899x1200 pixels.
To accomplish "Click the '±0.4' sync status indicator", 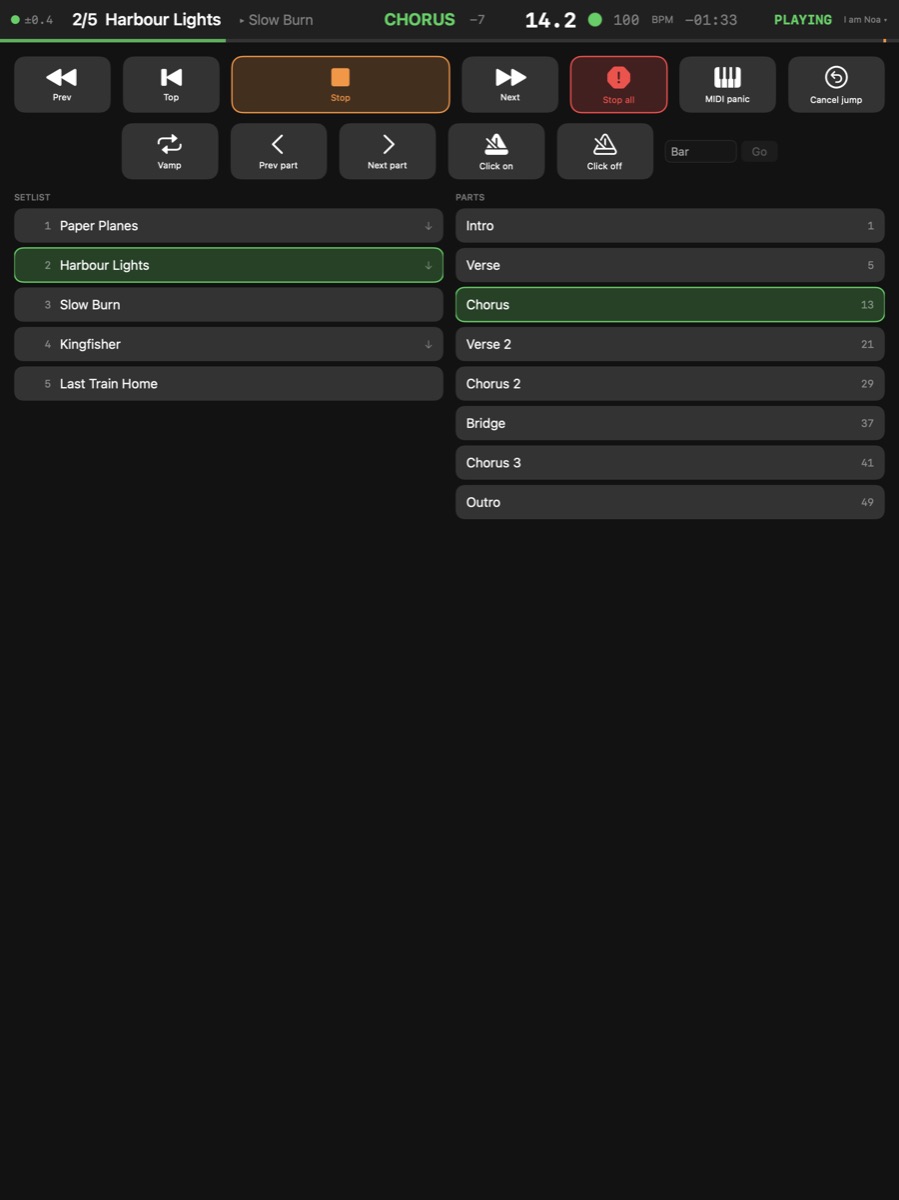I will click(32, 20).
